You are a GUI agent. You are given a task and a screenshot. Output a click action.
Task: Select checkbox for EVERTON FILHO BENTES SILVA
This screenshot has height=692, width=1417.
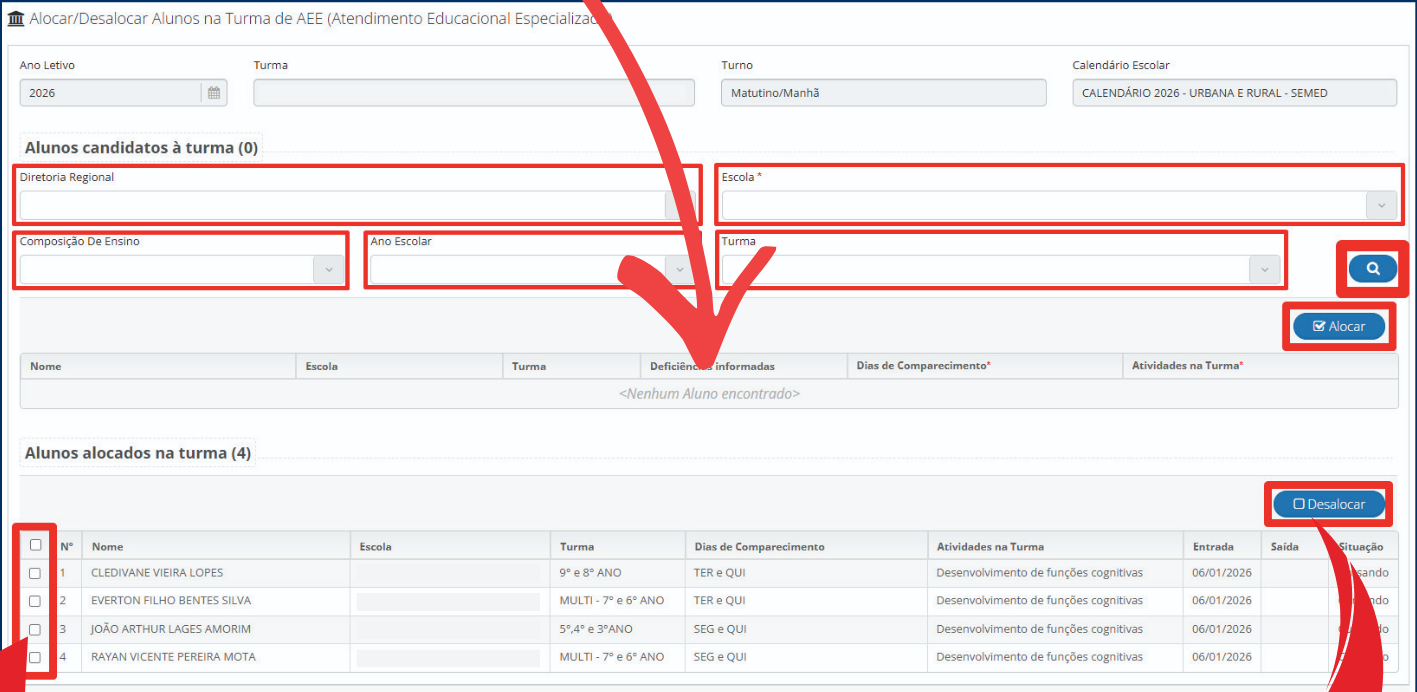(35, 602)
